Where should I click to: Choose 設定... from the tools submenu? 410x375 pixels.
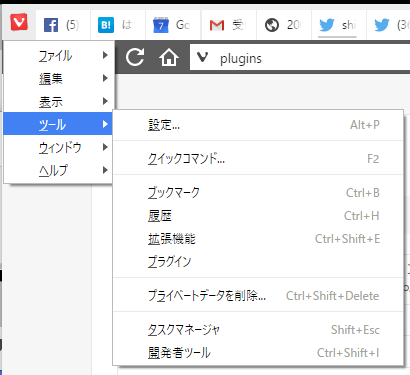pos(258,125)
